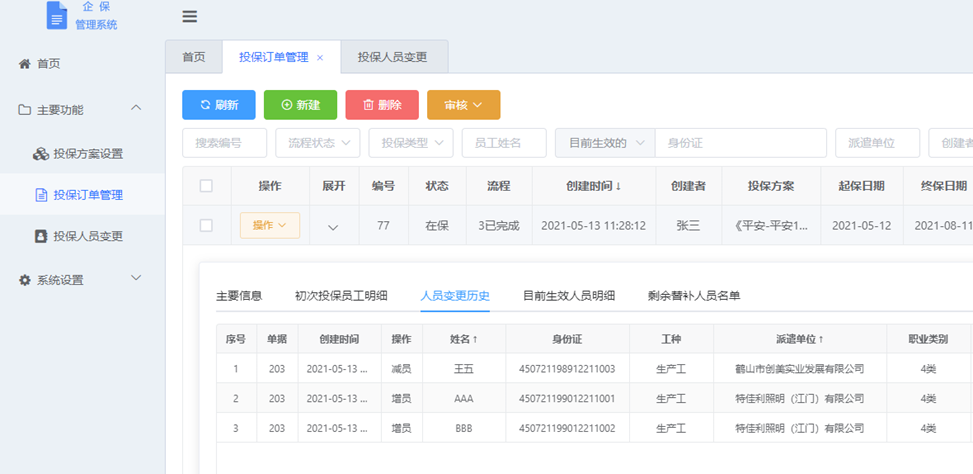Click the 减员 operation cell
This screenshot has height=474, width=973.
[401, 369]
